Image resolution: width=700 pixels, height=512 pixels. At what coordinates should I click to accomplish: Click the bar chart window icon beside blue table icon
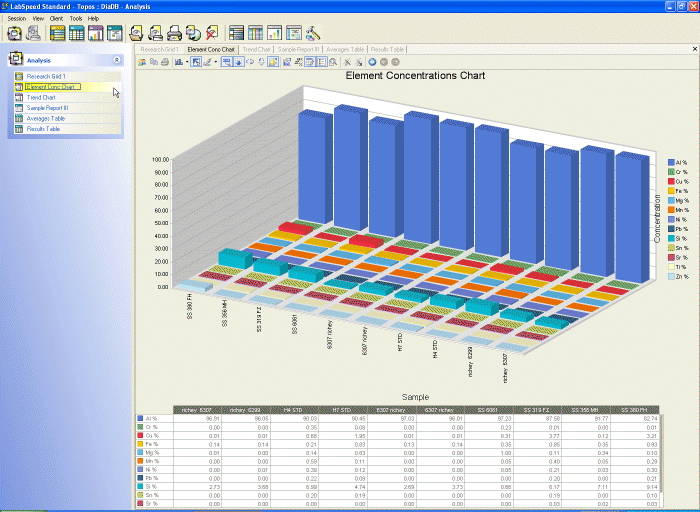tap(96, 33)
